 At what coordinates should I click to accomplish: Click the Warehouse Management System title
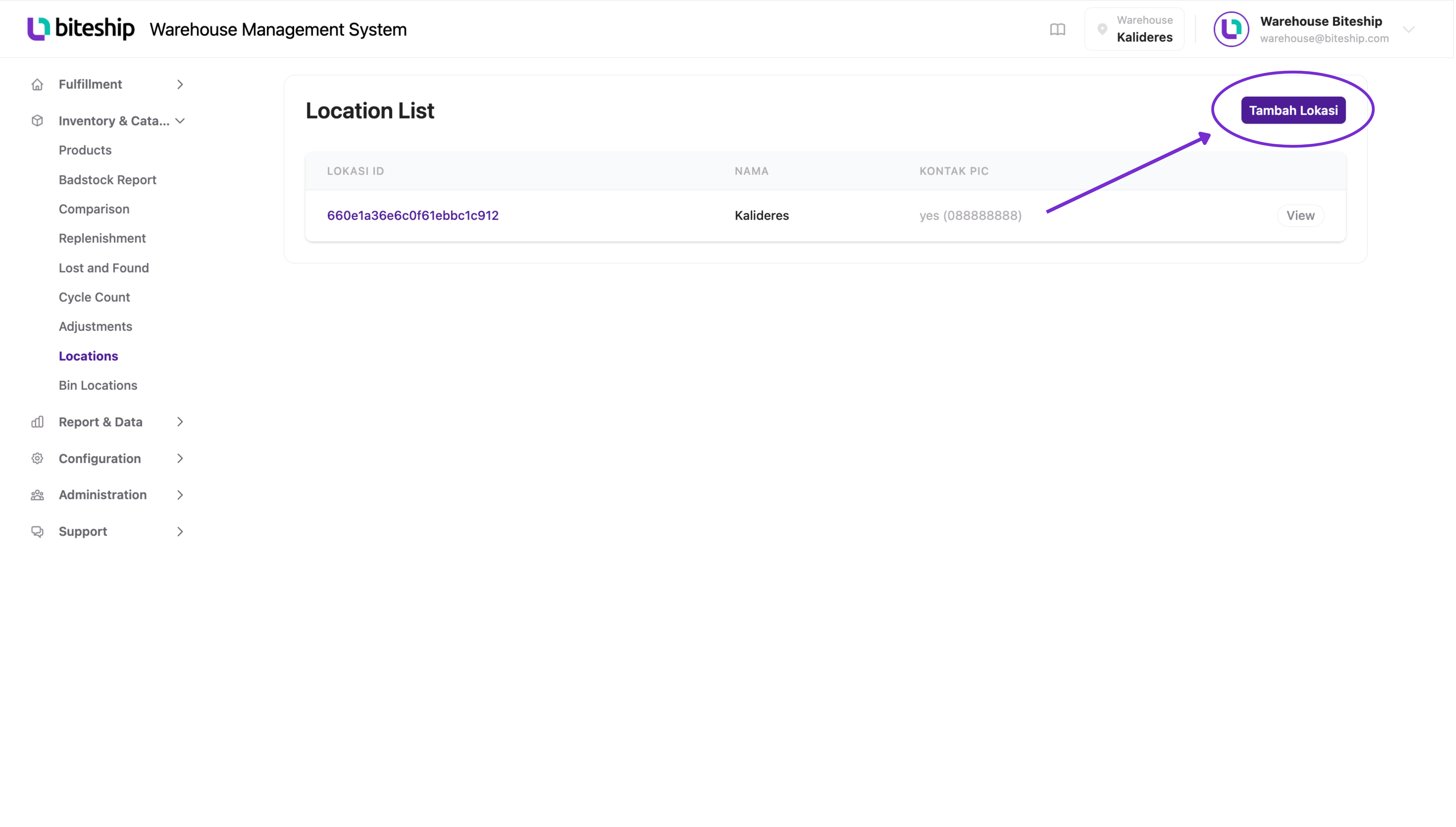pos(278,30)
